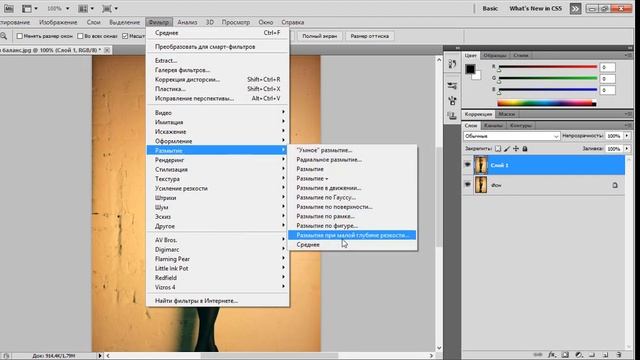Click the Lock transparent pixels icon
Image resolution: width=640 pixels, height=360 pixels.
(x=498, y=149)
